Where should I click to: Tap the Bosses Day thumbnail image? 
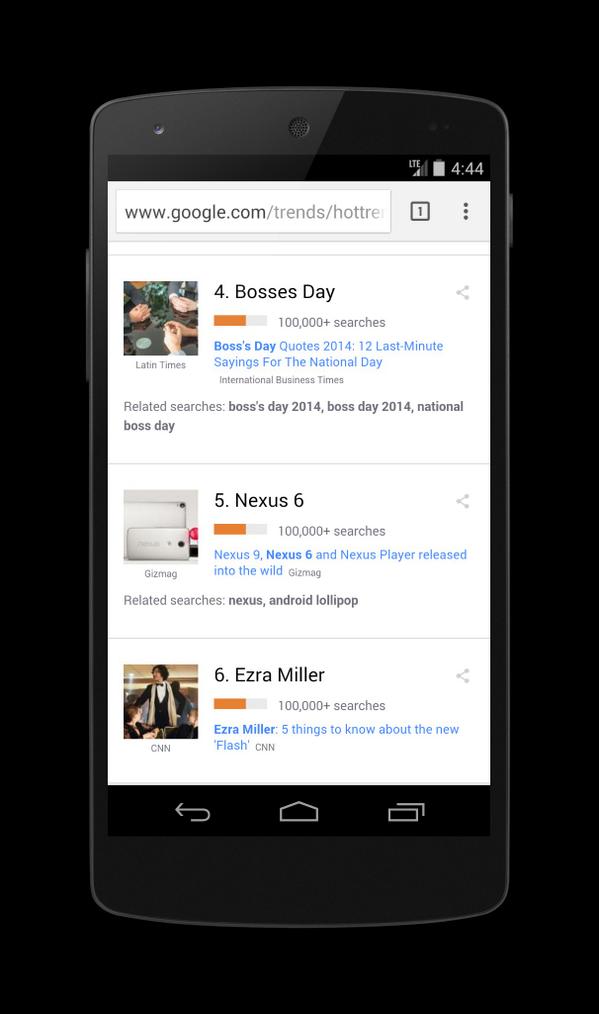[x=160, y=318]
